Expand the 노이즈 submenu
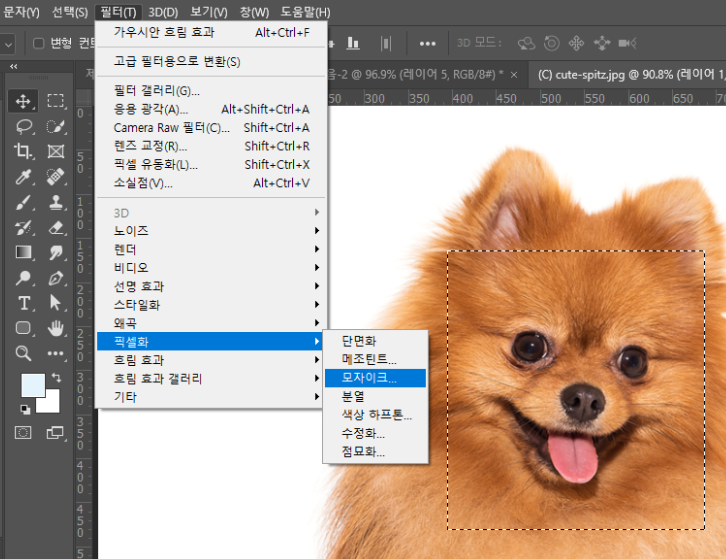726x559 pixels. point(211,231)
